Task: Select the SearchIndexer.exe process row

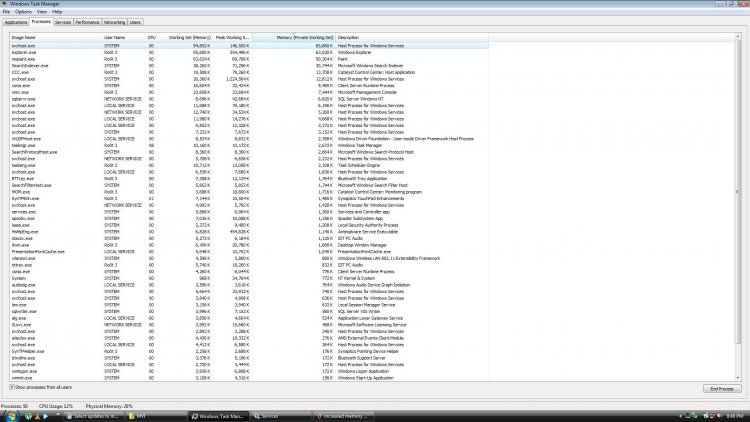Action: (x=249, y=66)
